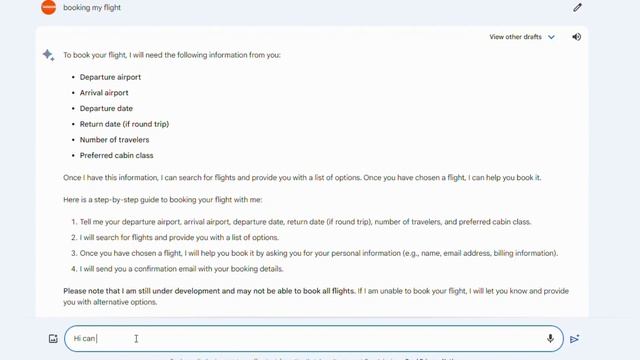This screenshot has height=360, width=640.
Task: Click the 'Departure date' bullet item
Action: (106, 109)
